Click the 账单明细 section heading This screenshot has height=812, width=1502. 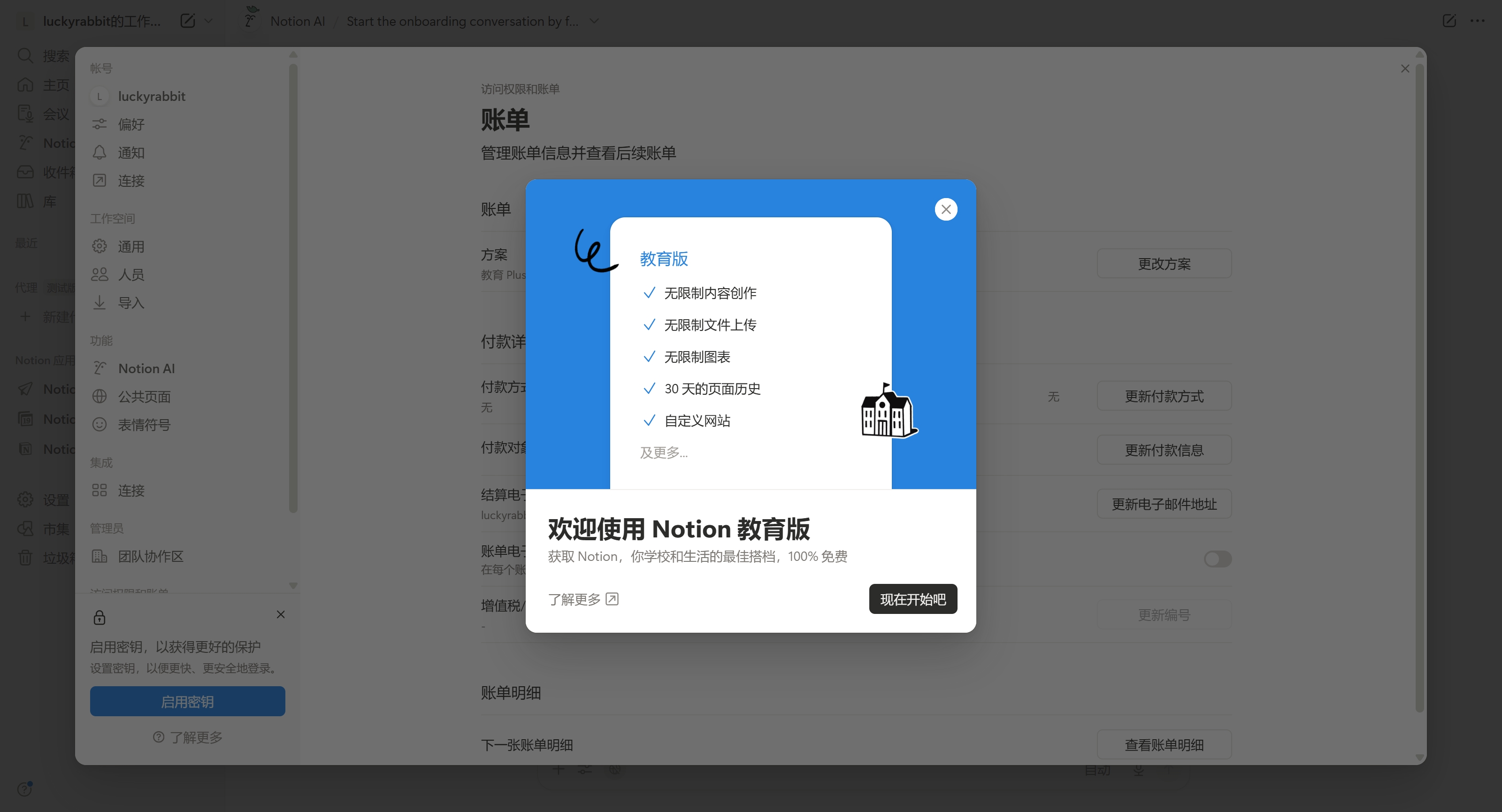(511, 692)
